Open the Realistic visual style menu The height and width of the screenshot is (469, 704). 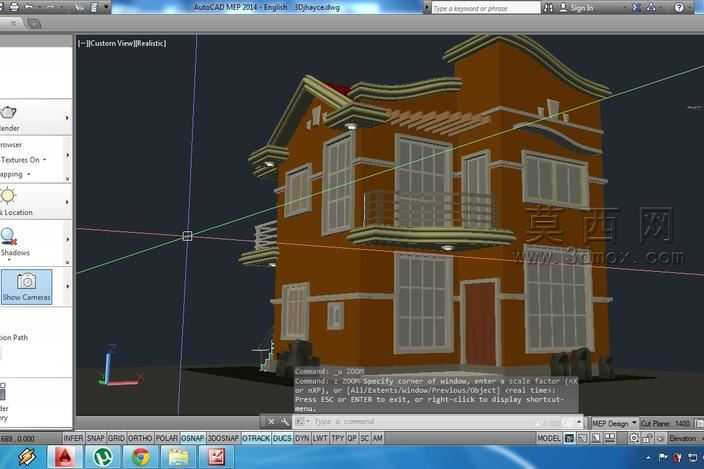point(151,43)
